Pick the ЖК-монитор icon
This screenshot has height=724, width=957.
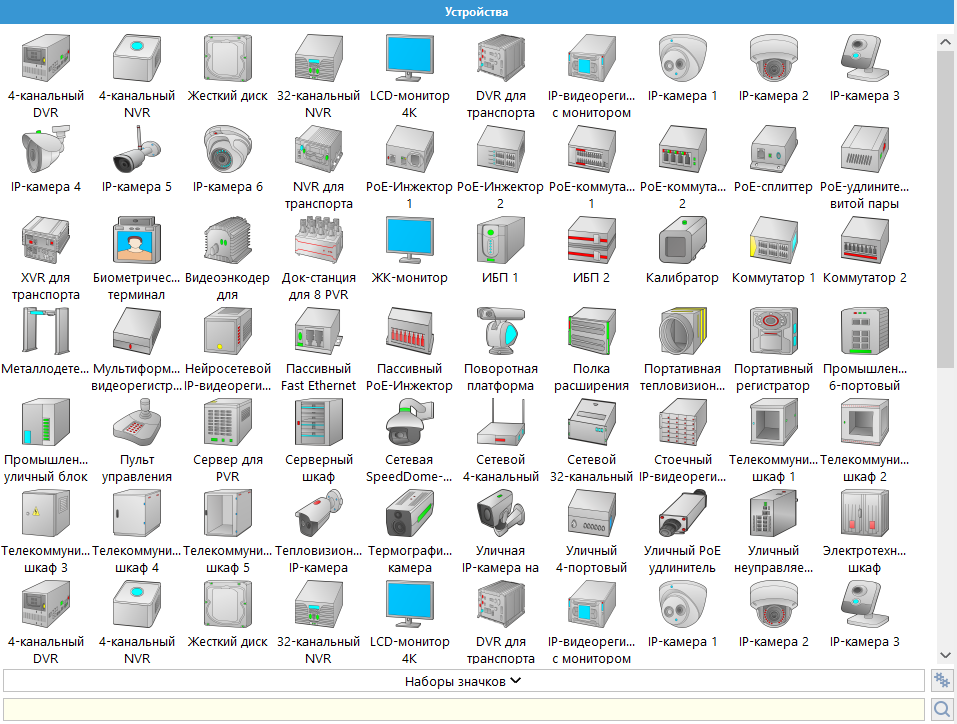pos(410,241)
